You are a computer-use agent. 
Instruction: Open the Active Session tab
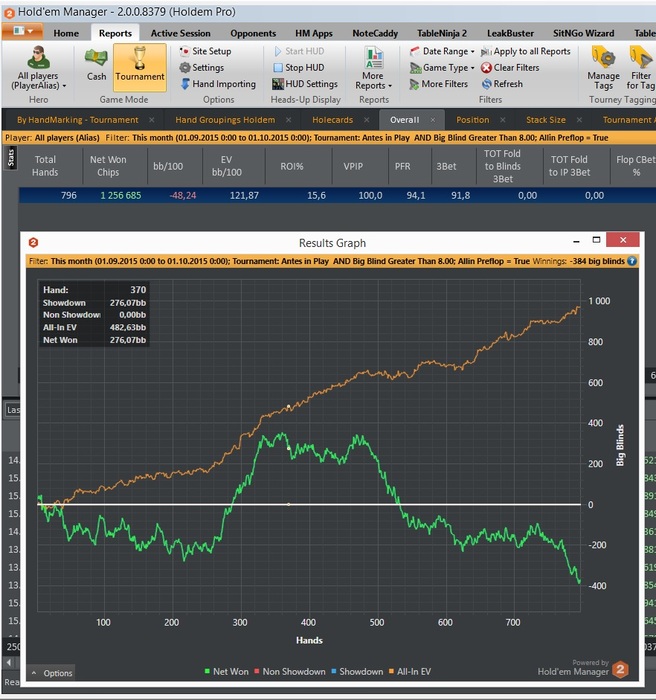click(x=180, y=33)
